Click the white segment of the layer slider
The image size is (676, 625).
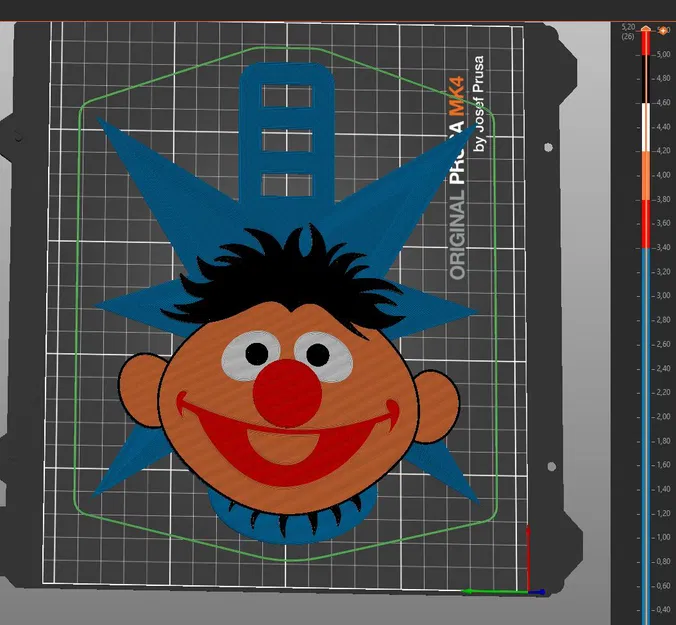(645, 127)
